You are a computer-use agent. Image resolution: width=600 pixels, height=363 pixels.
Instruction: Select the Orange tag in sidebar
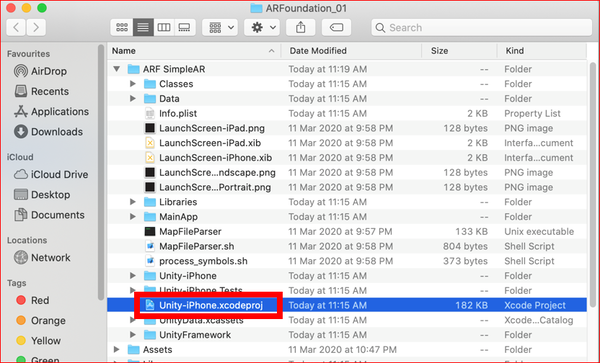(41, 321)
